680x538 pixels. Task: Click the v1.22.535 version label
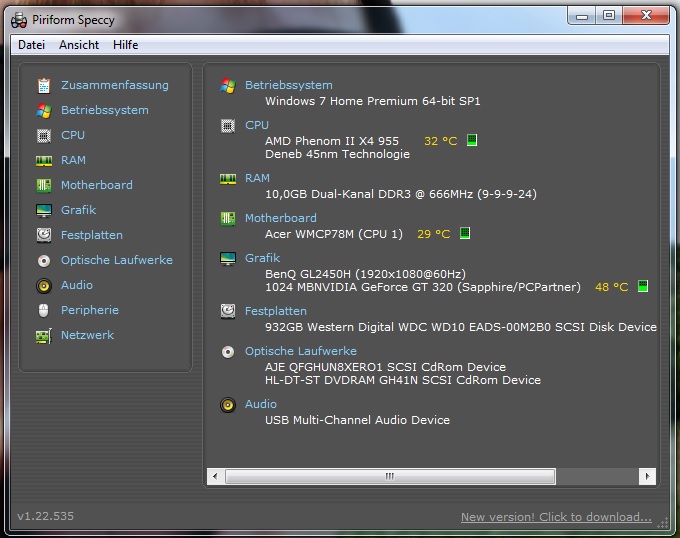click(46, 516)
